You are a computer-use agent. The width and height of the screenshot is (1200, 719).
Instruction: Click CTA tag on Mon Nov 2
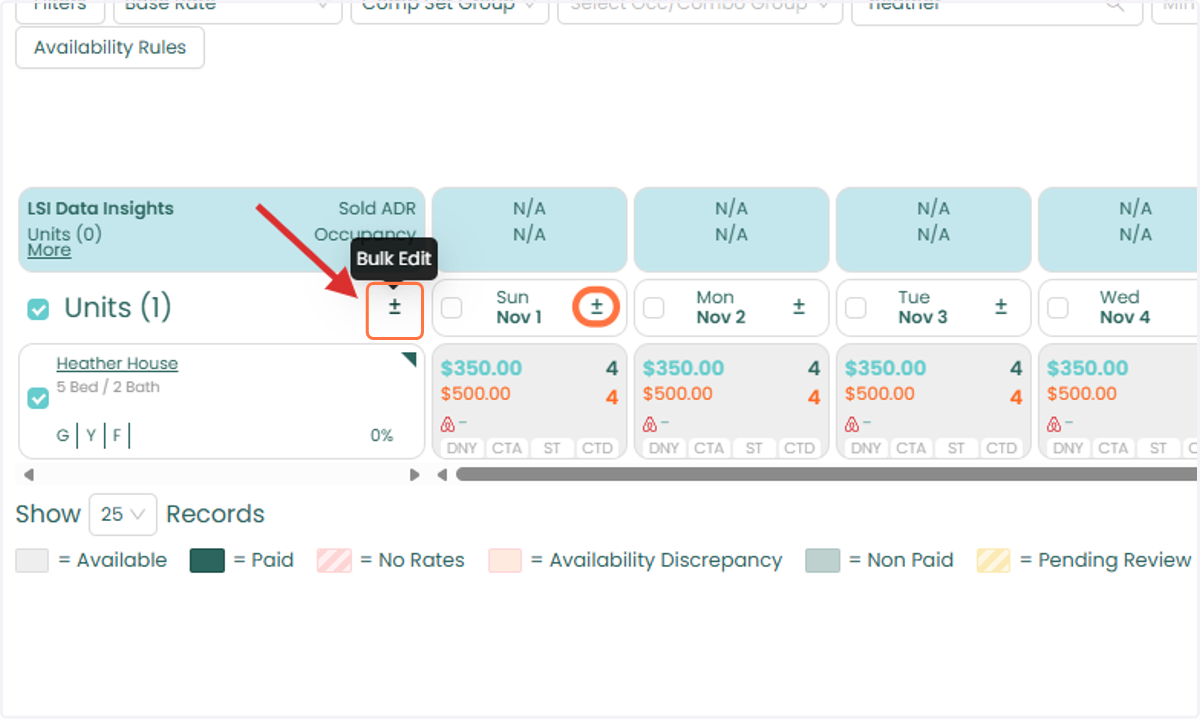pos(709,448)
